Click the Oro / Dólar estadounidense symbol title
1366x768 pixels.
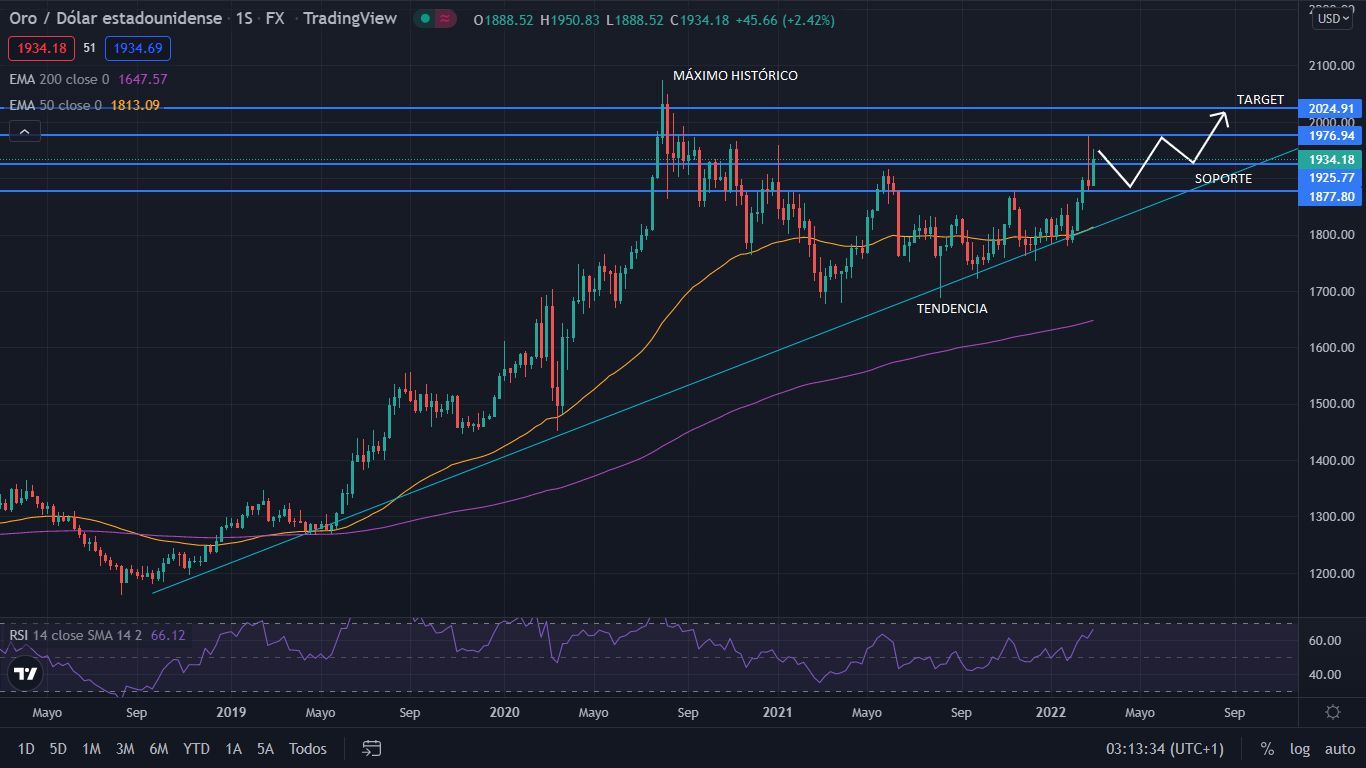click(x=115, y=19)
